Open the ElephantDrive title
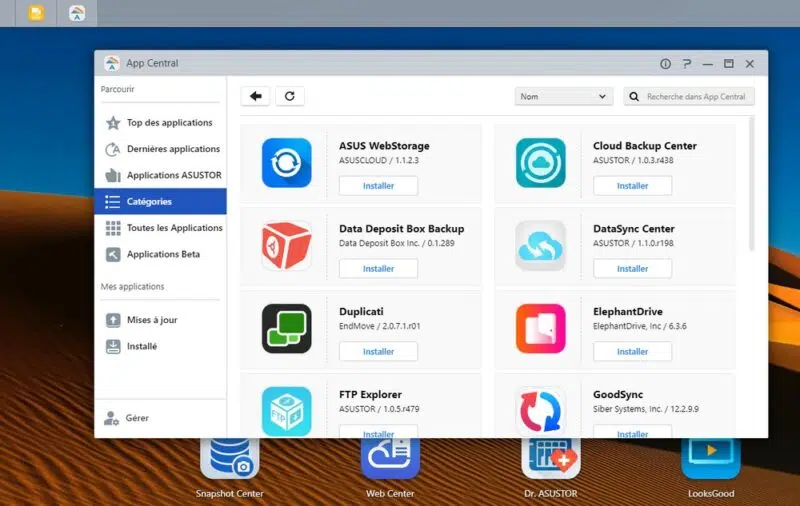The height and width of the screenshot is (506, 800). [628, 312]
